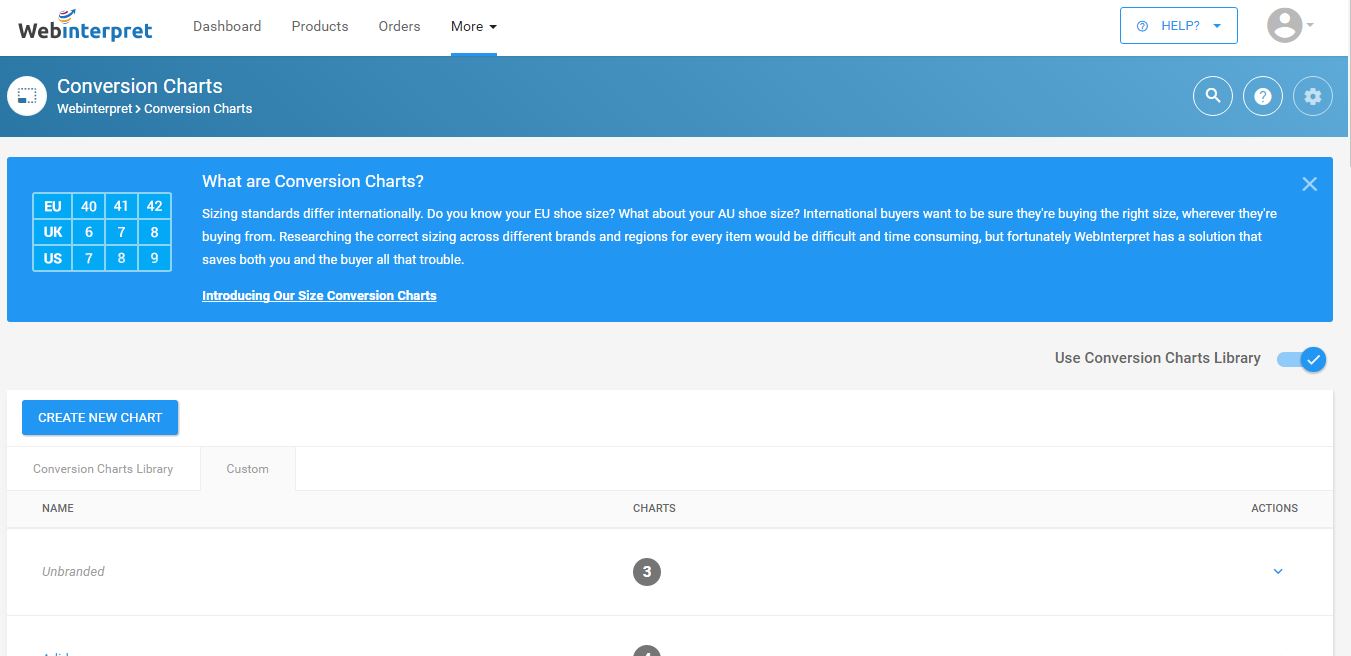Viewport: 1351px width, 656px height.
Task: Open the HELP? dropdown
Action: click(1179, 26)
